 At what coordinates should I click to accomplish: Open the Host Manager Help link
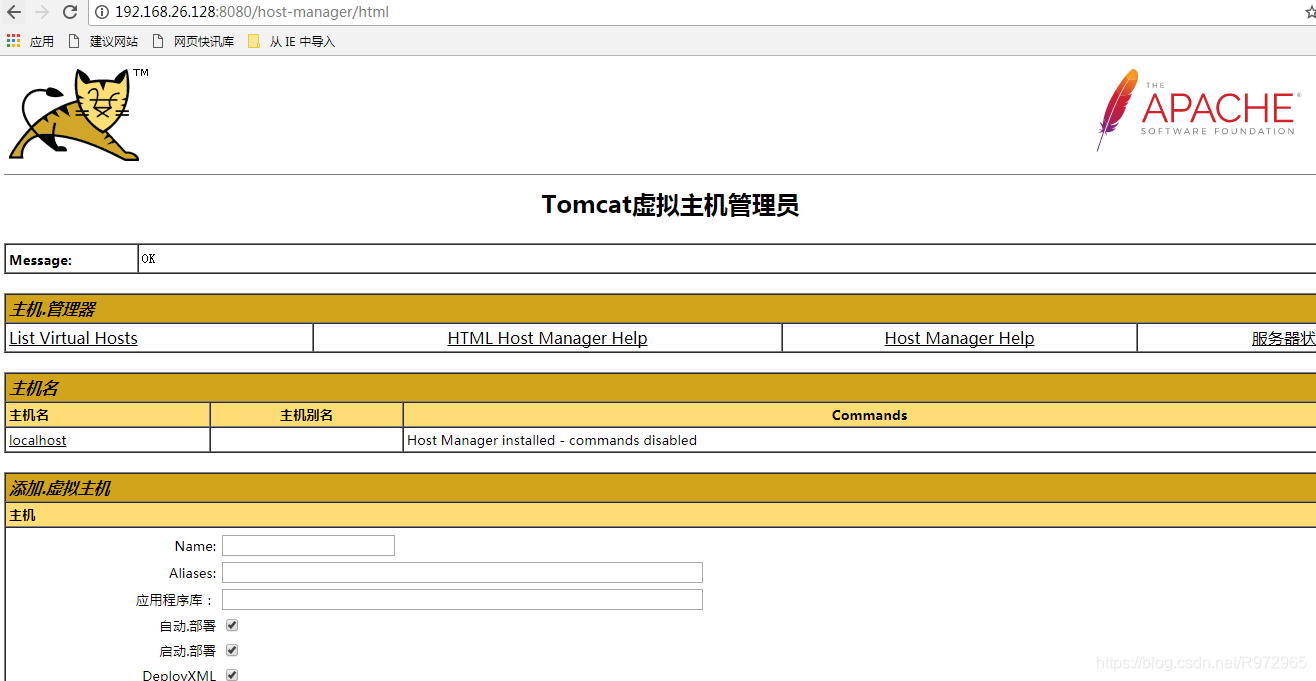click(x=959, y=338)
